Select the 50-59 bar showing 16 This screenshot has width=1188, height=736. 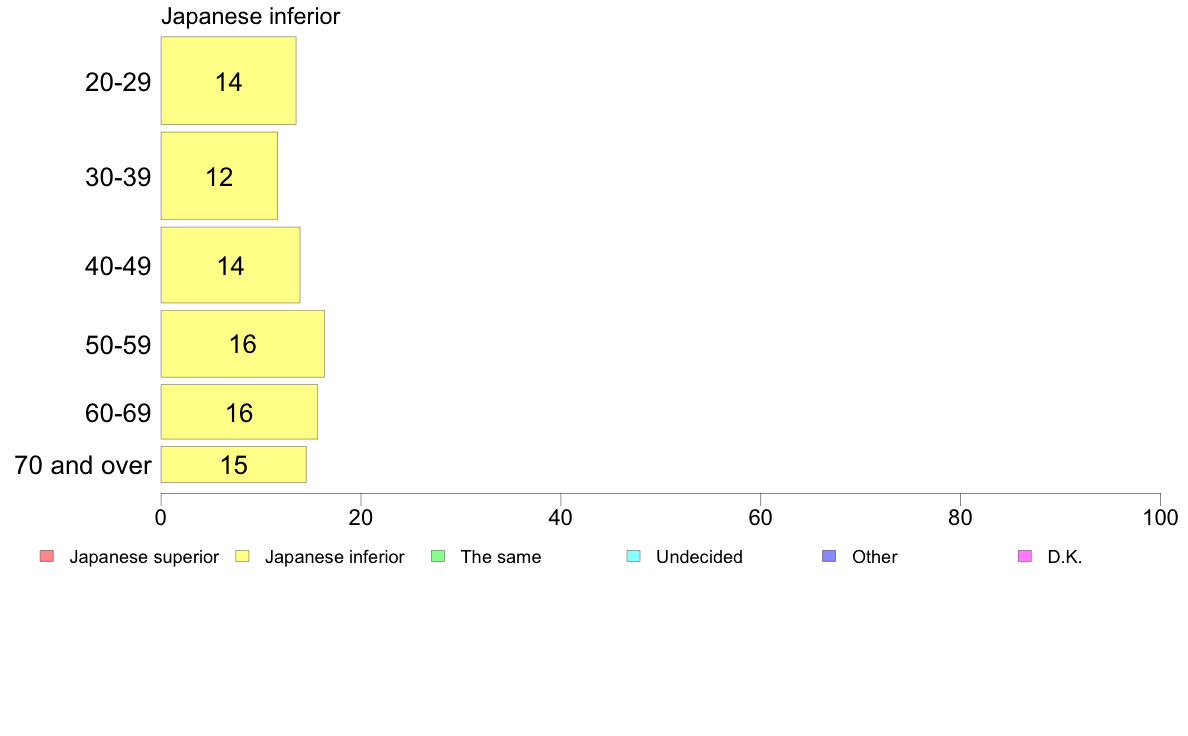click(x=242, y=344)
